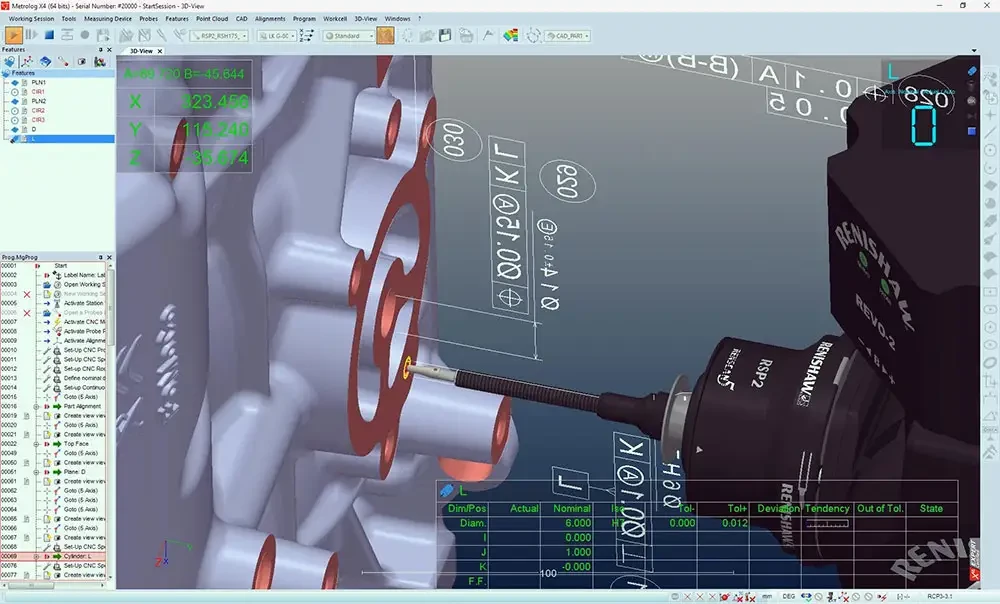Screen dimensions: 1000x604
Task: Click the printer icon in toolbar
Action: 466,36
